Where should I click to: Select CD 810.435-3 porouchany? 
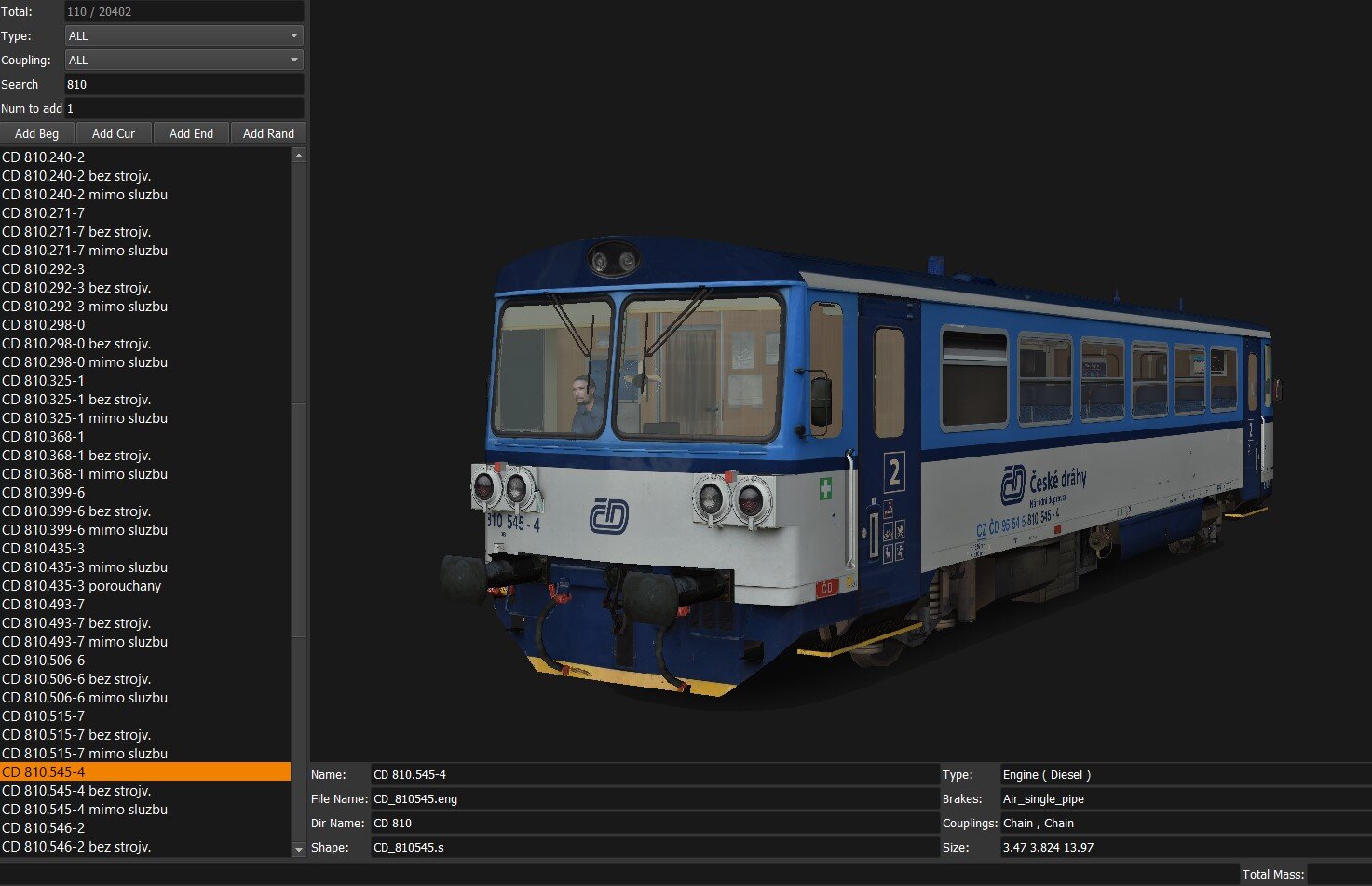(x=145, y=585)
